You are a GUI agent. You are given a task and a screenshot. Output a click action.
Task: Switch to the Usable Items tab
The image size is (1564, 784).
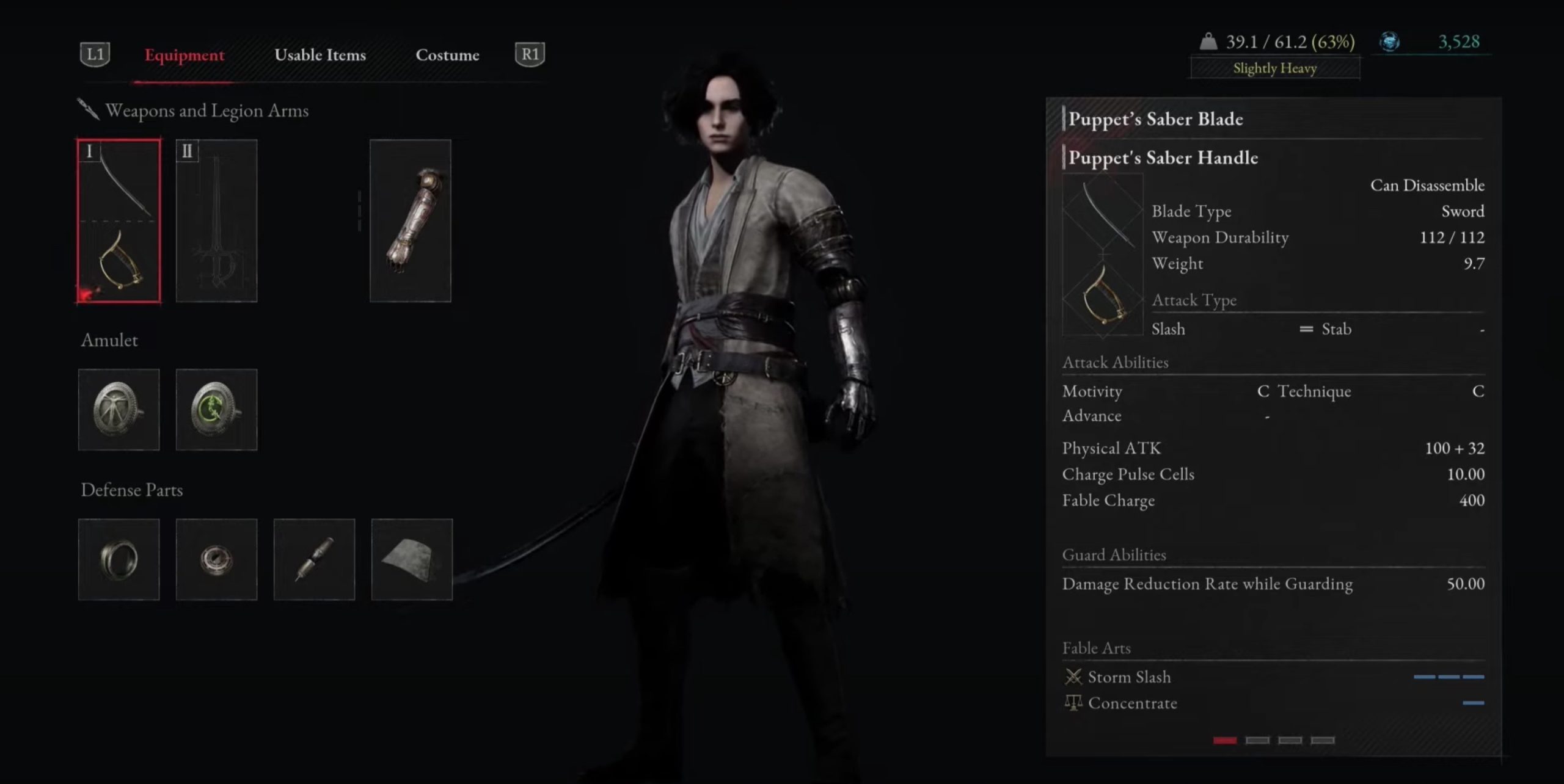tap(320, 54)
